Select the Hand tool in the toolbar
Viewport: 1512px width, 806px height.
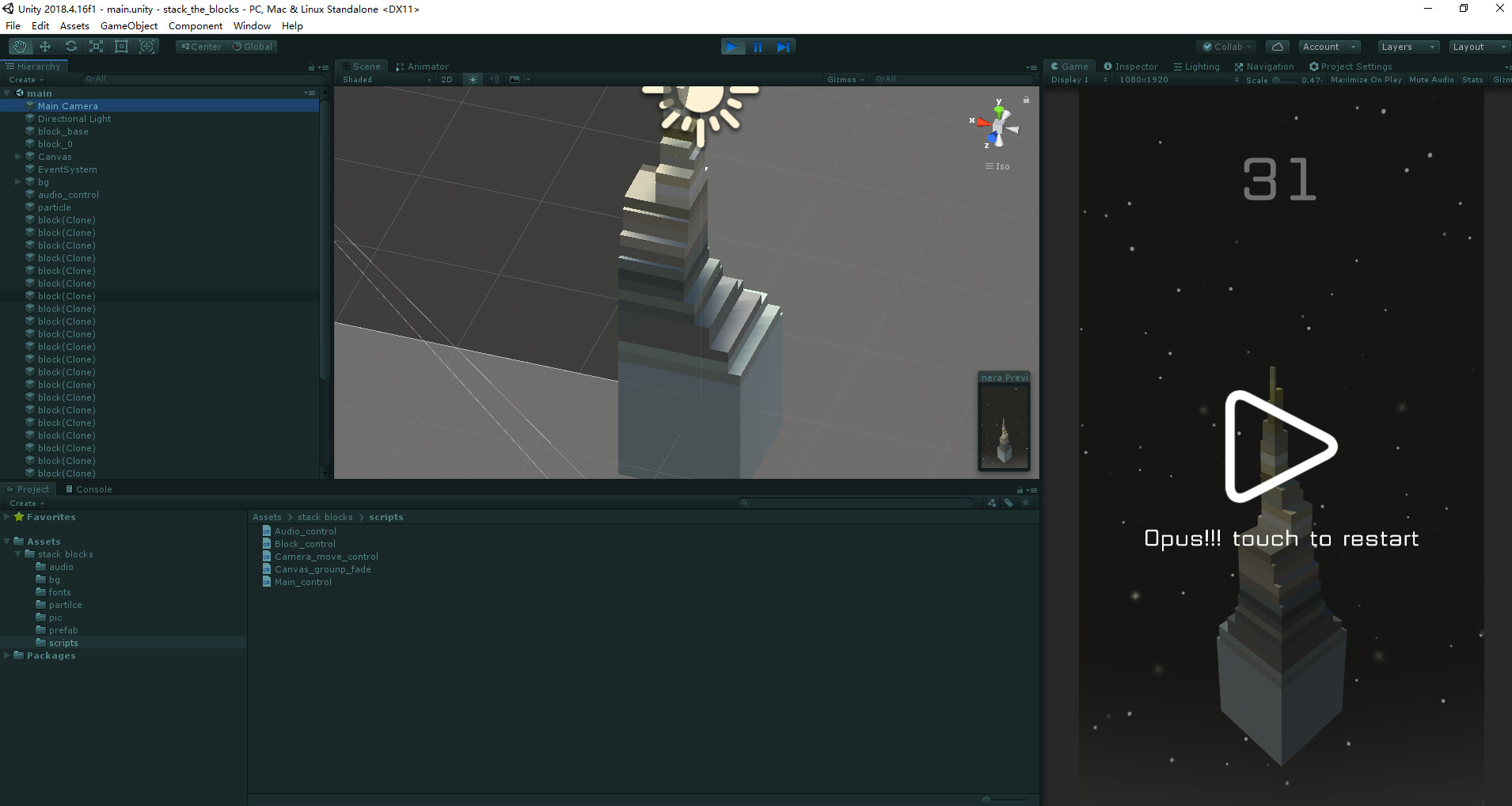(19, 46)
